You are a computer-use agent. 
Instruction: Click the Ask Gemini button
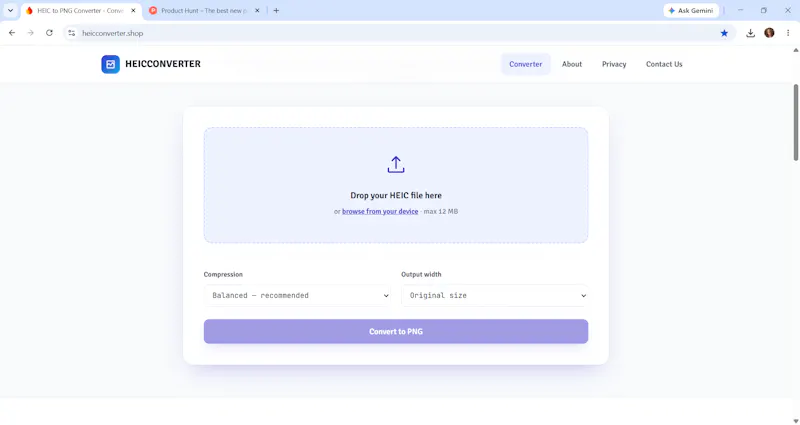point(691,11)
